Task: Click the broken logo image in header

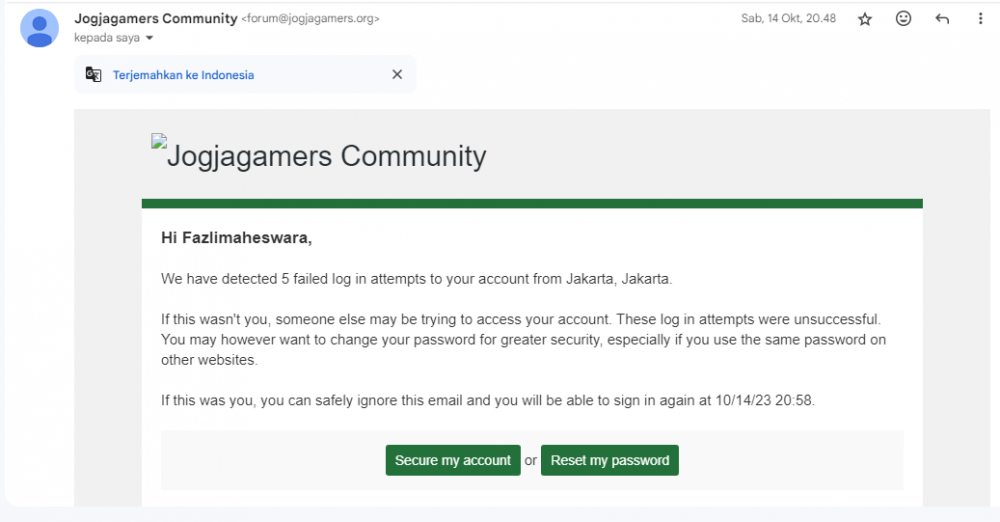Action: [x=159, y=140]
